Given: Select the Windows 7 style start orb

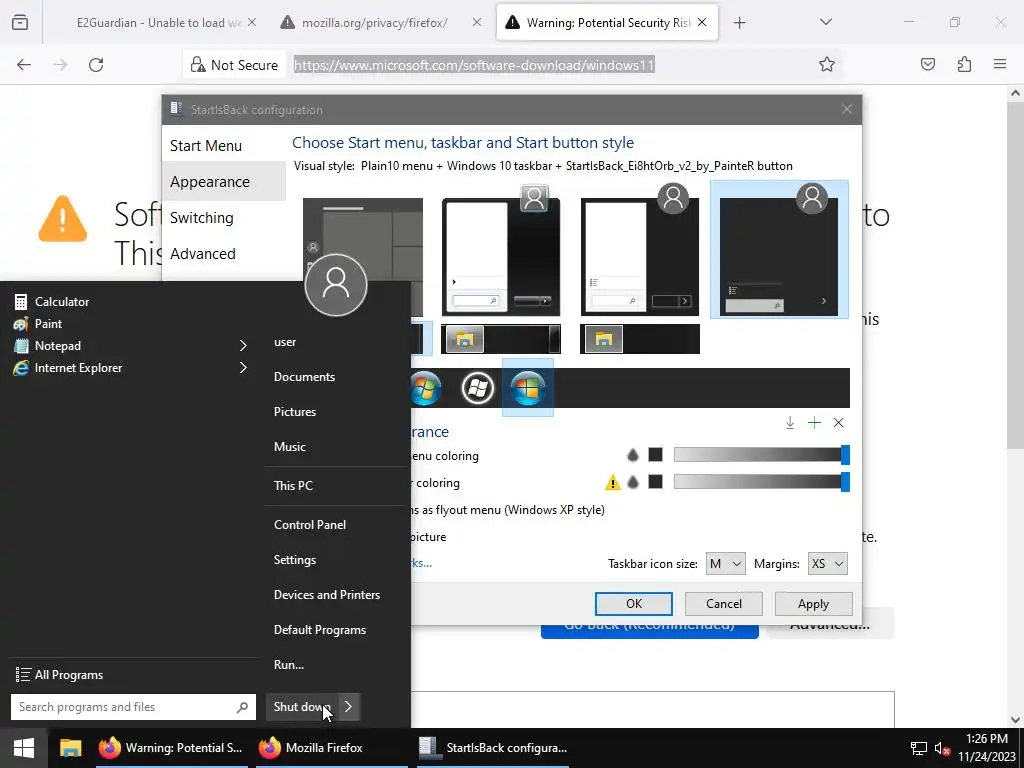Looking at the screenshot, I should (x=426, y=389).
